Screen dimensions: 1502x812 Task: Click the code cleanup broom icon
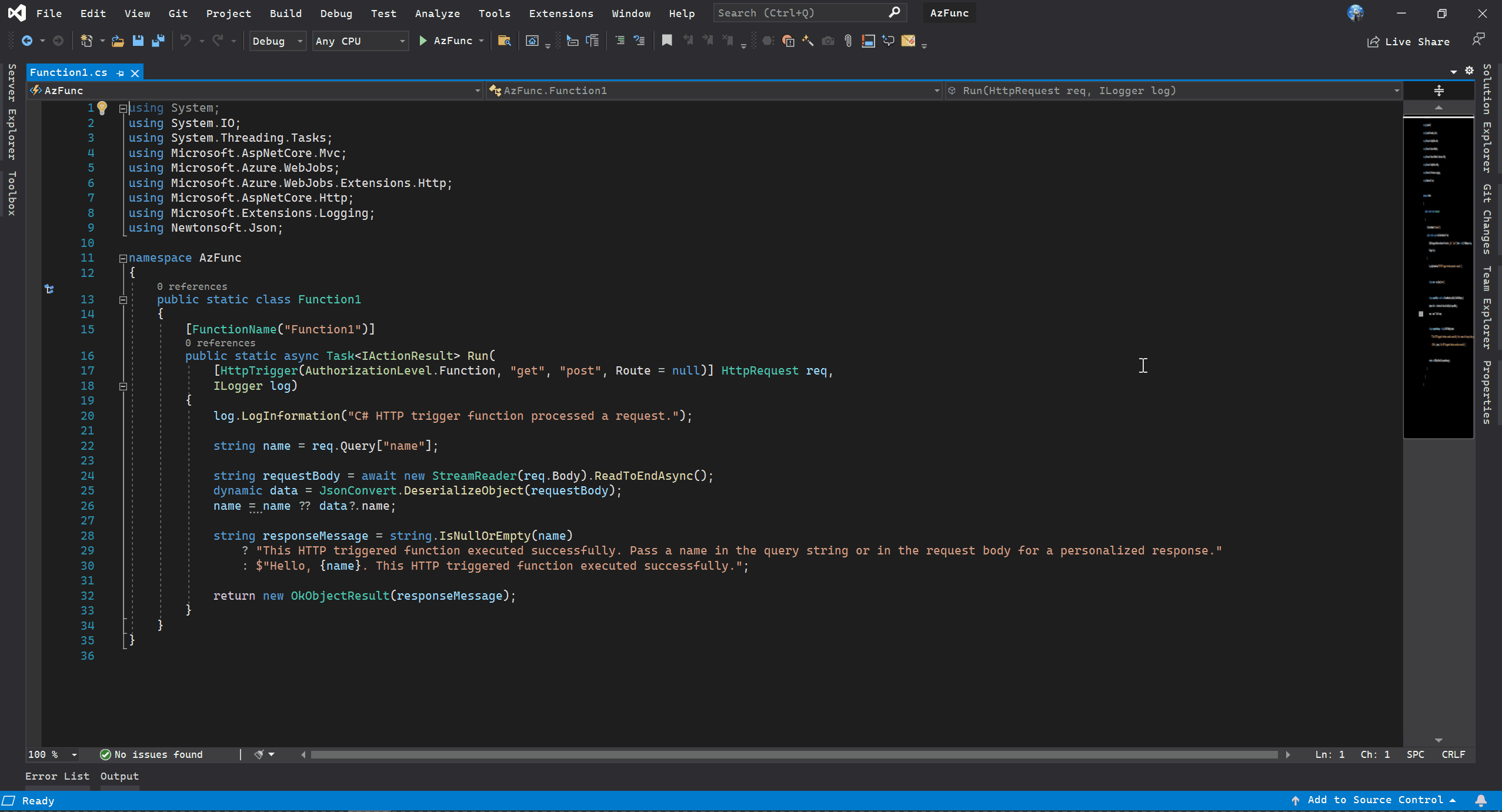click(259, 754)
